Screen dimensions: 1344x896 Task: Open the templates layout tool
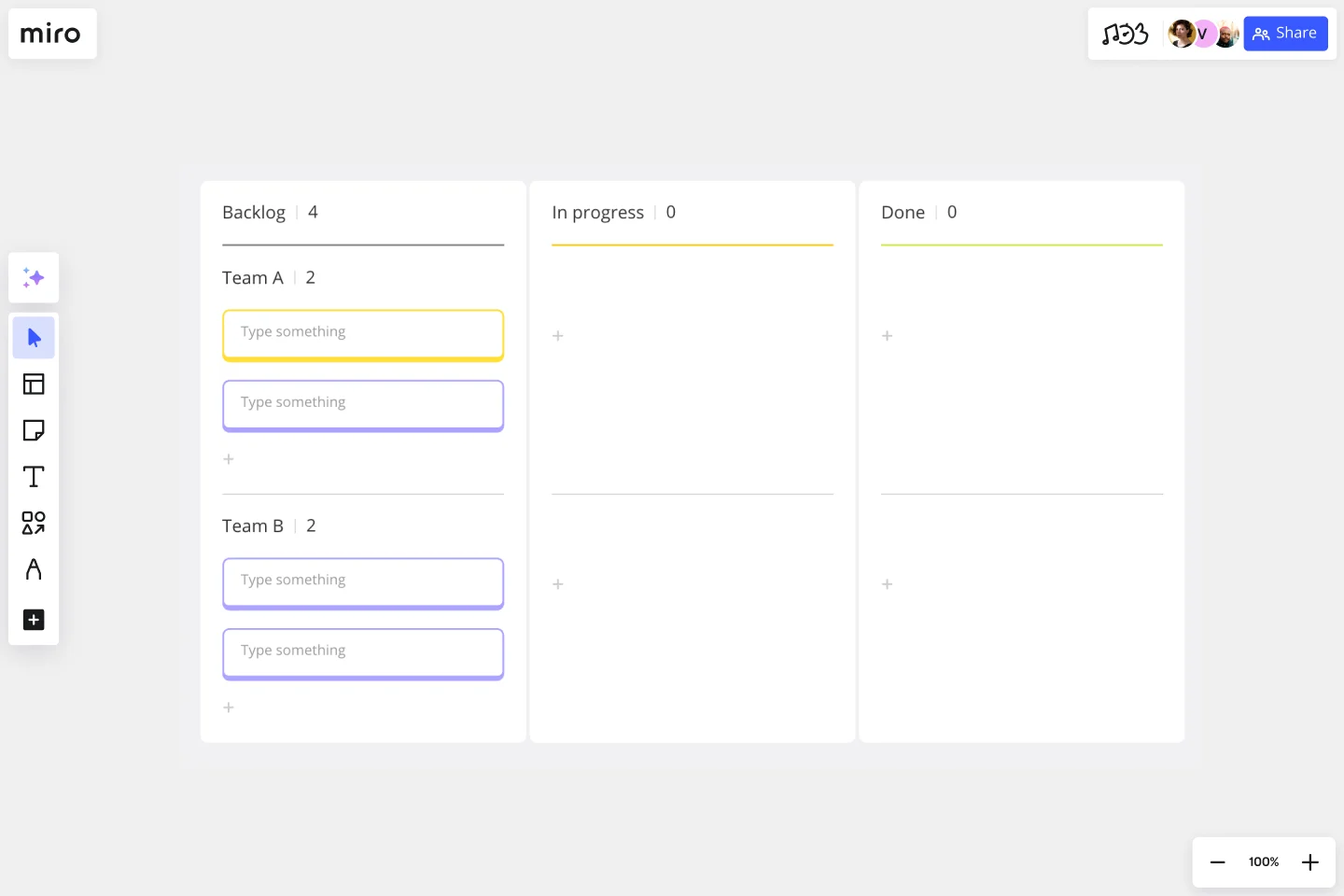(34, 384)
